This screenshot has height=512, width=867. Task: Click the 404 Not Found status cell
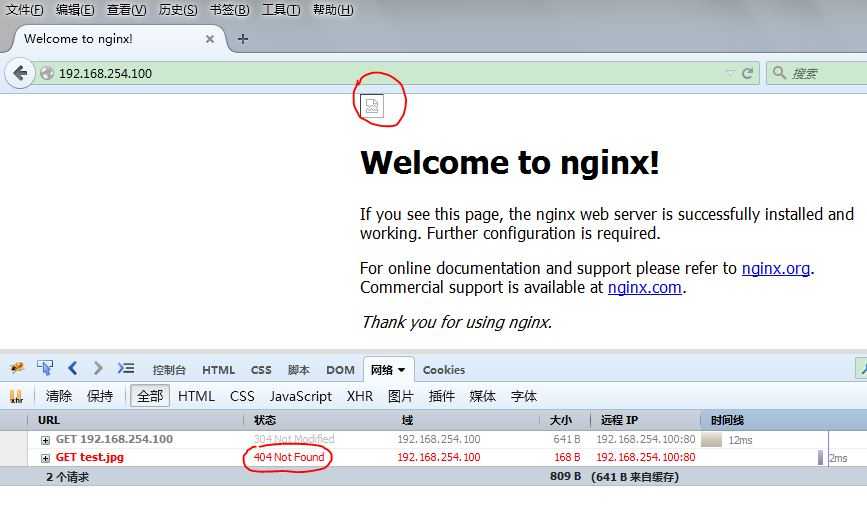coord(289,457)
